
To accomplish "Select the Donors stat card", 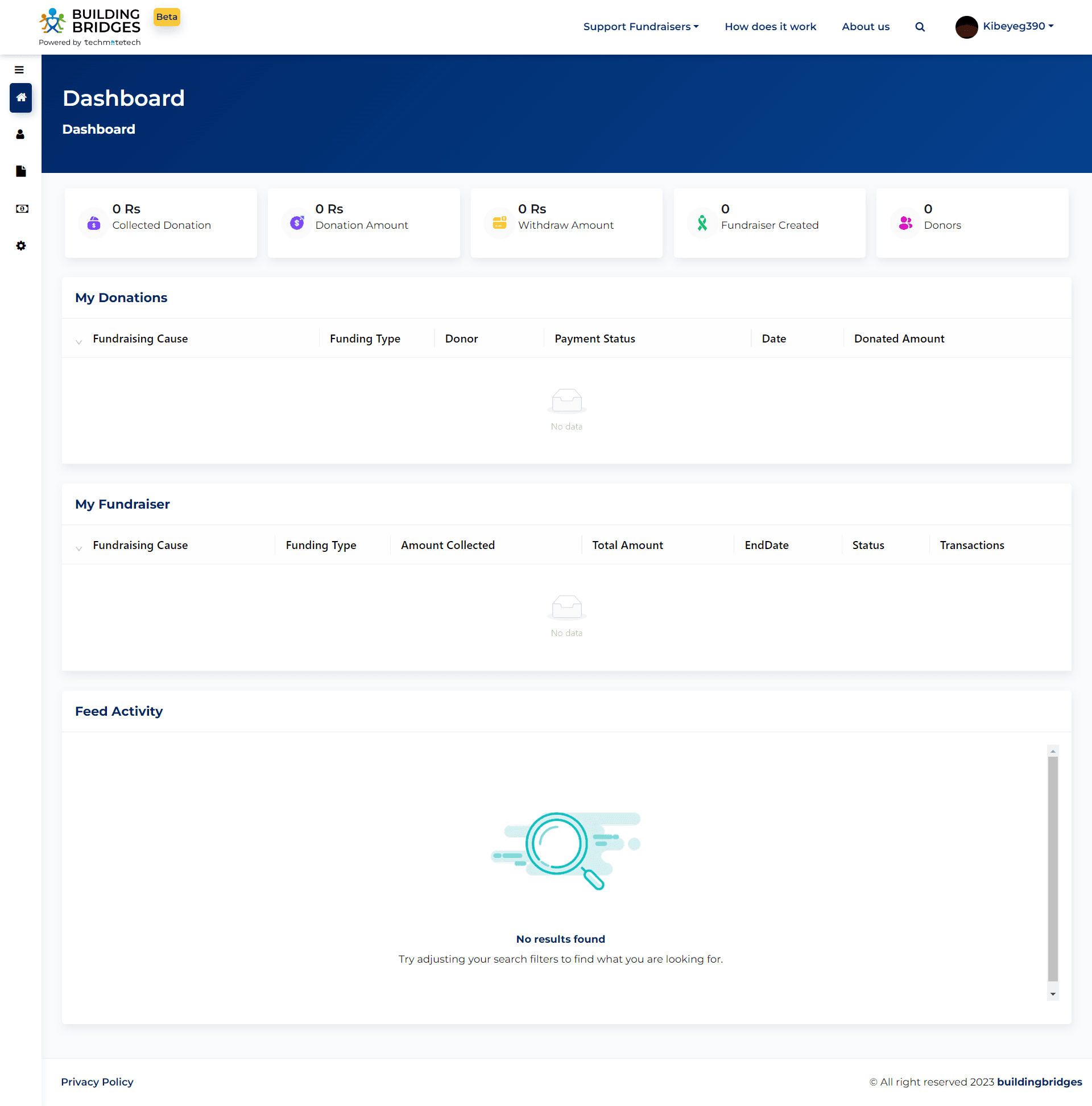I will (972, 223).
